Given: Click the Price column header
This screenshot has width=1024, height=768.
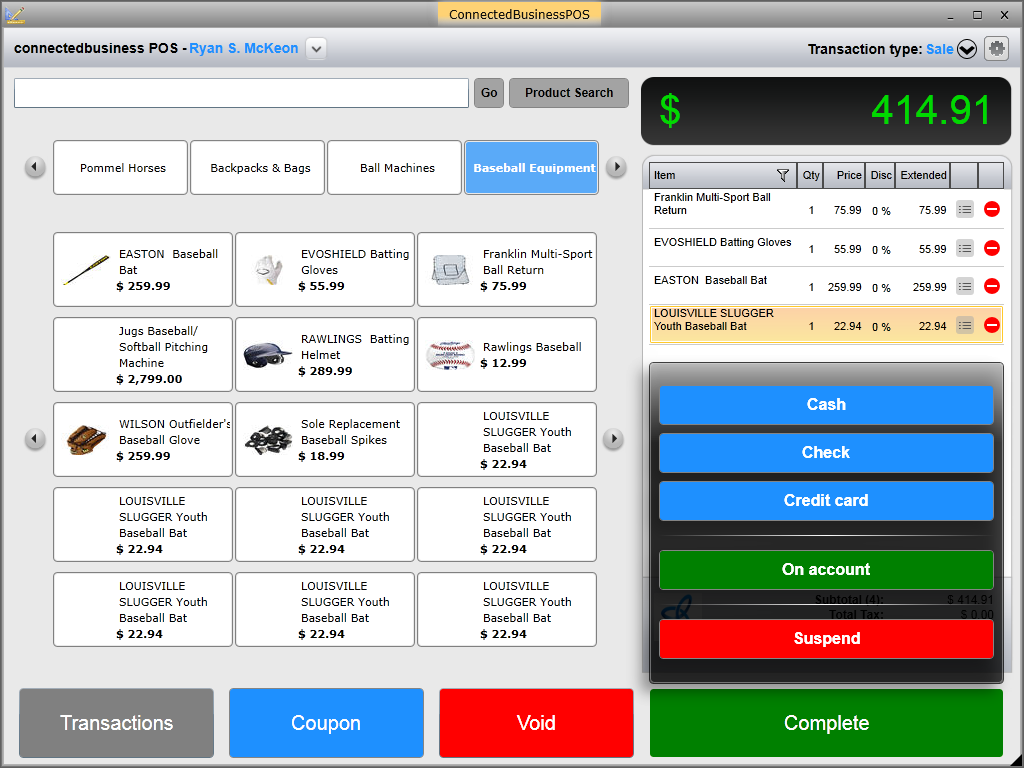Looking at the screenshot, I should pos(845,175).
